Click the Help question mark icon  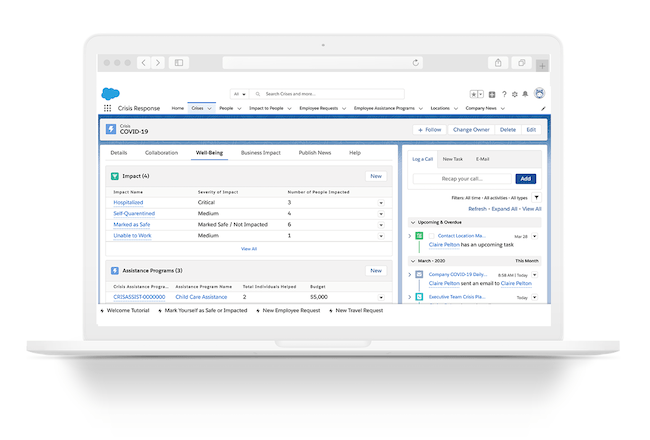[x=504, y=94]
